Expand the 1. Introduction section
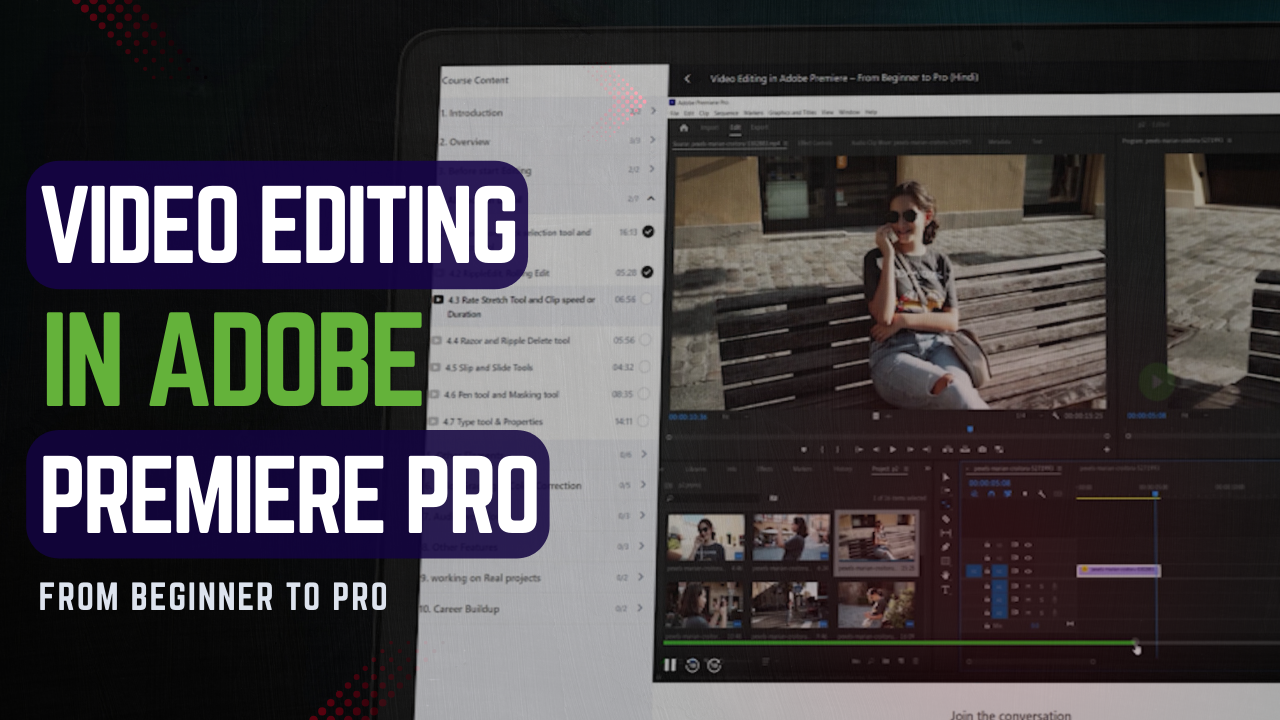Image resolution: width=1280 pixels, height=720 pixels. 653,112
